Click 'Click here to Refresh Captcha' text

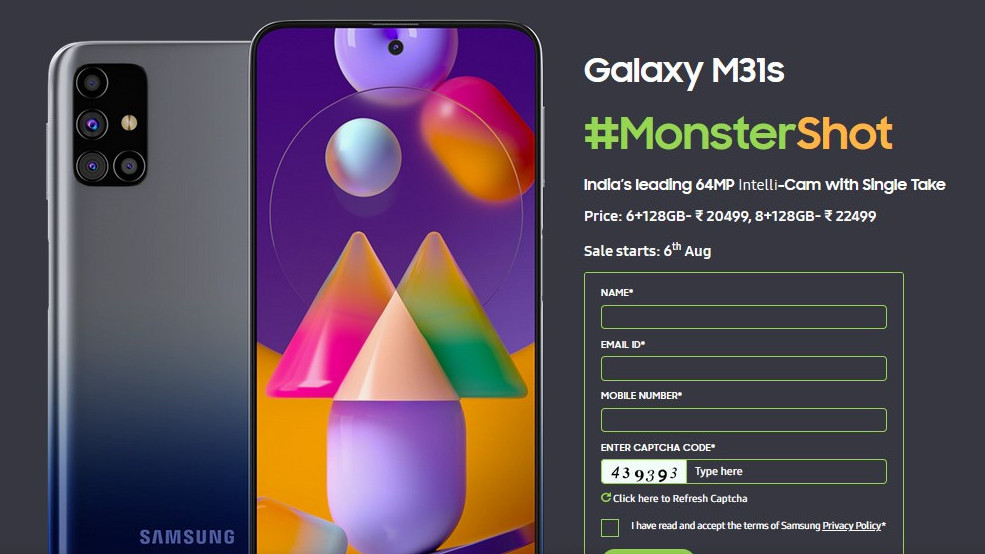(680, 499)
